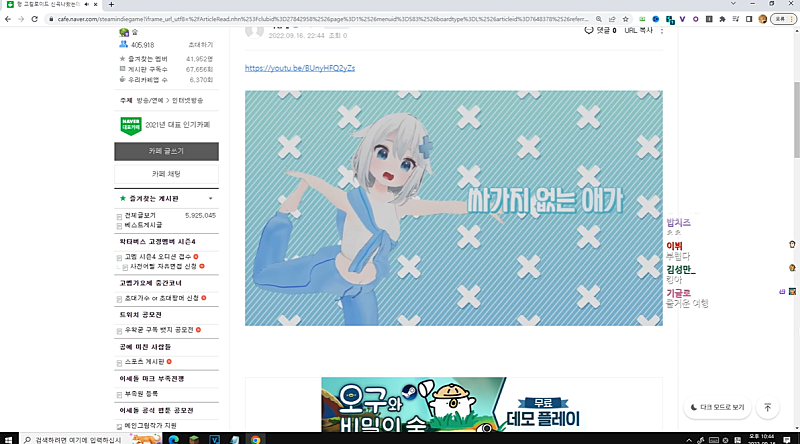Open 카페 채팅 chat button
The image size is (800, 444).
pyautogui.click(x=166, y=174)
